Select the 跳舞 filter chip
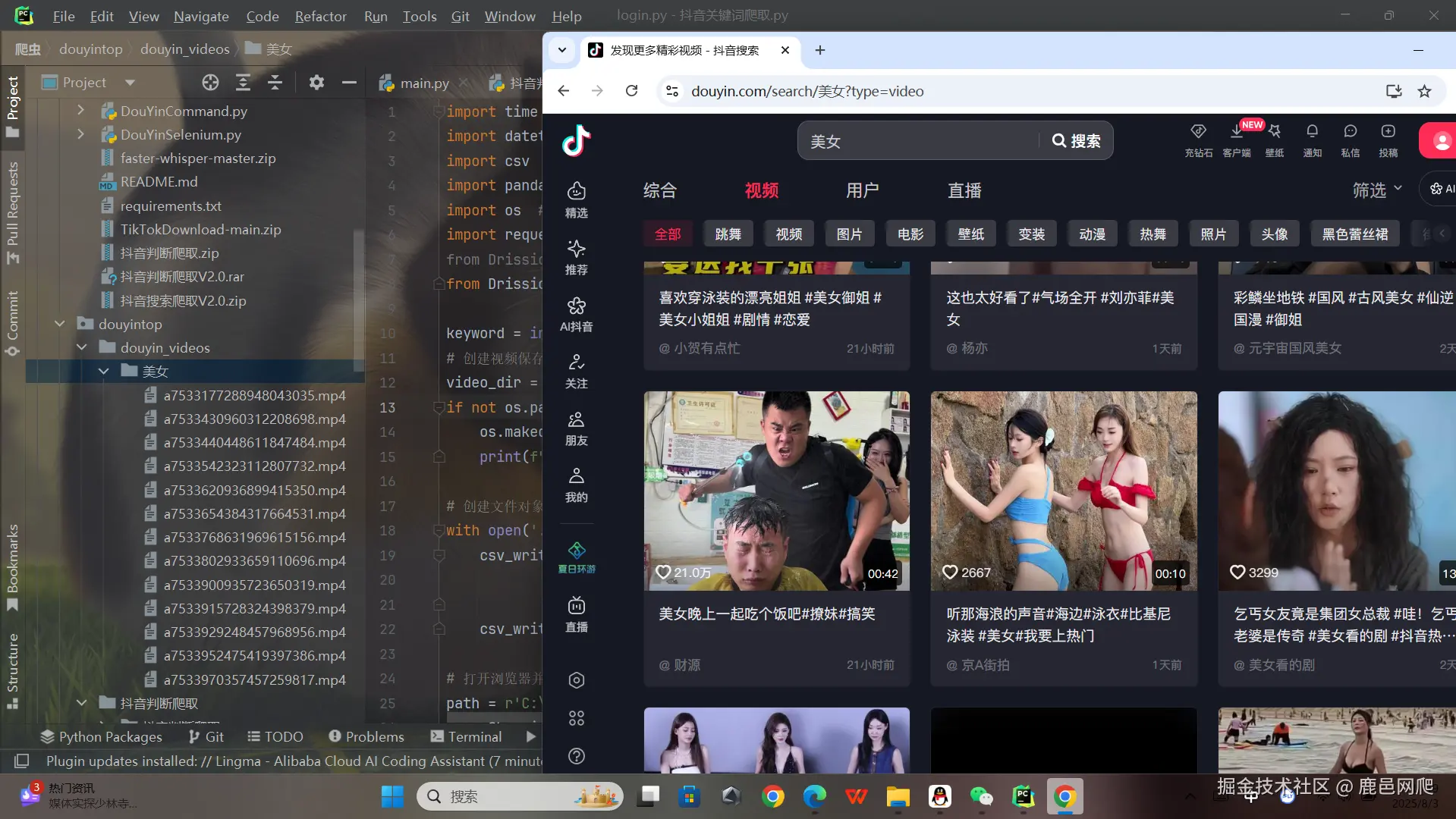Viewport: 1456px width, 819px height. (728, 234)
